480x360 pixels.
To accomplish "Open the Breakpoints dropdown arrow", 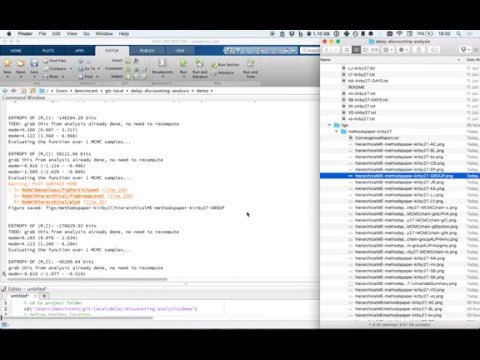I will click(162, 77).
